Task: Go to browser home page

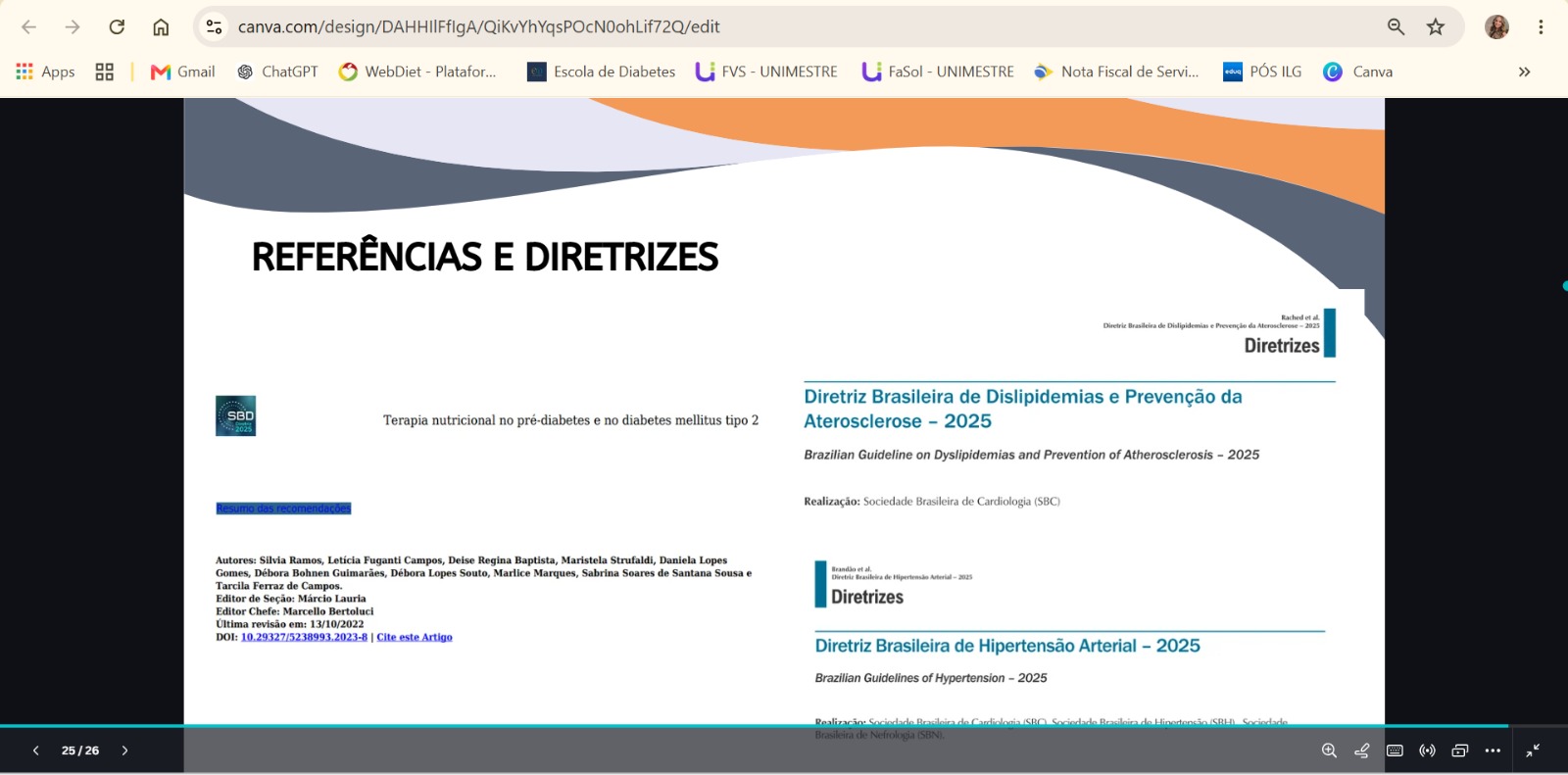Action: [161, 26]
